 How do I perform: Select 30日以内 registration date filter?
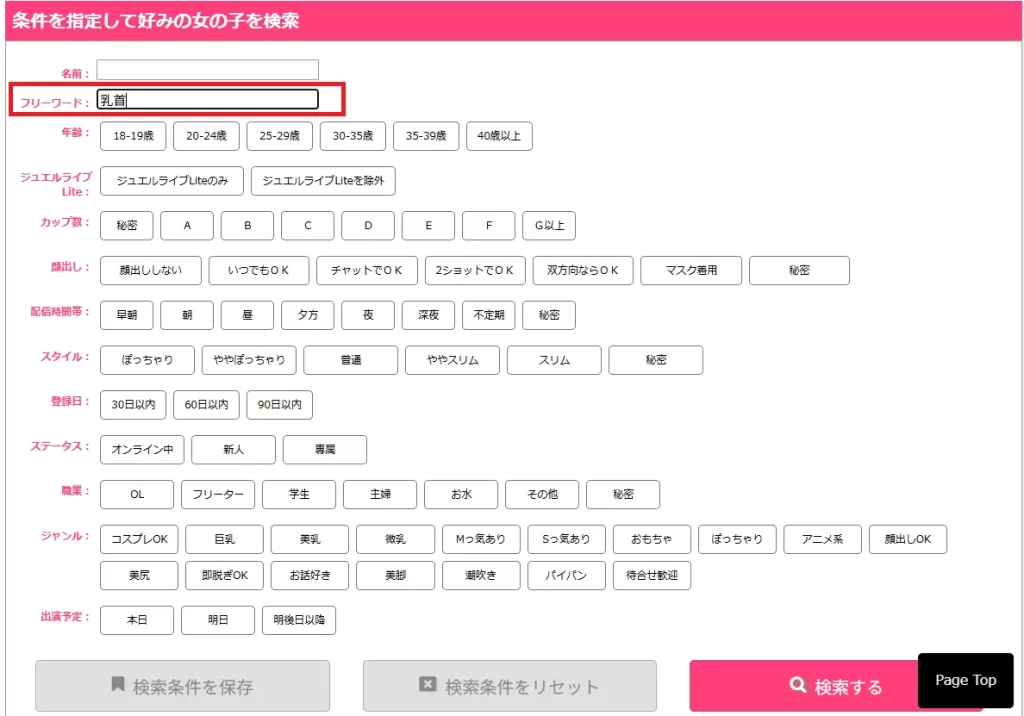[133, 405]
